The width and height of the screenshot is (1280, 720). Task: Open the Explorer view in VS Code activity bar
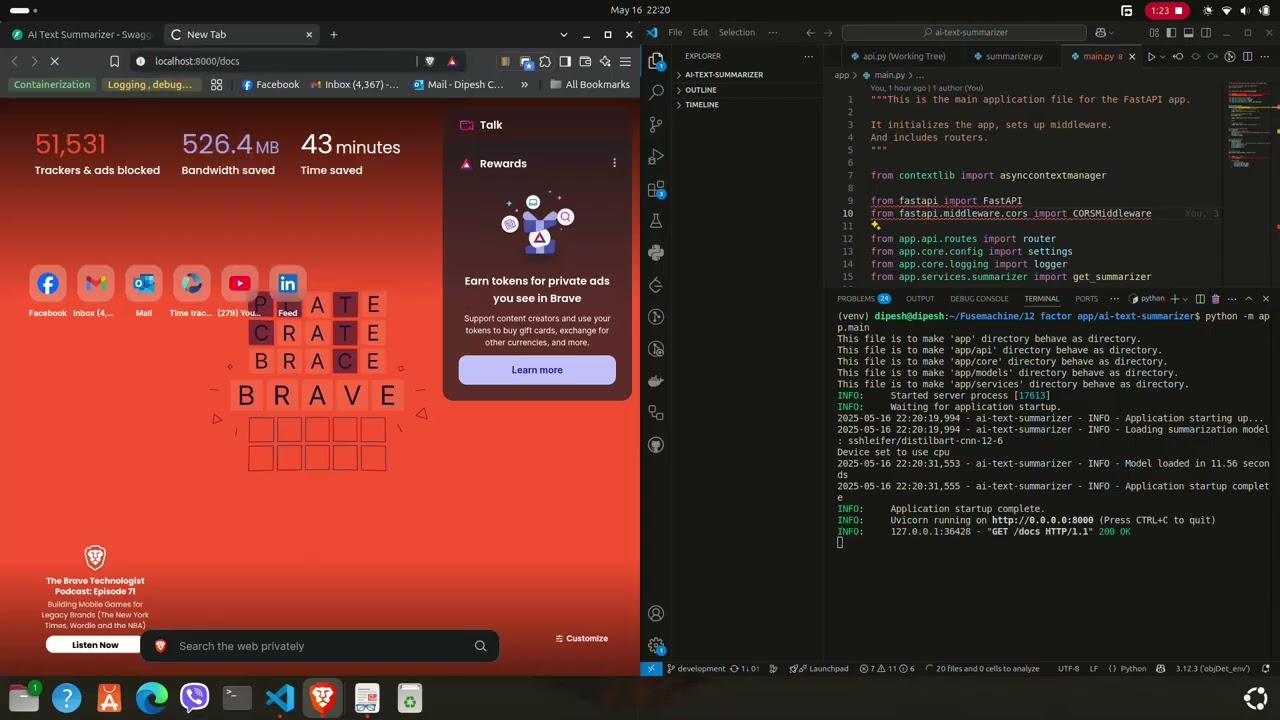pyautogui.click(x=656, y=60)
